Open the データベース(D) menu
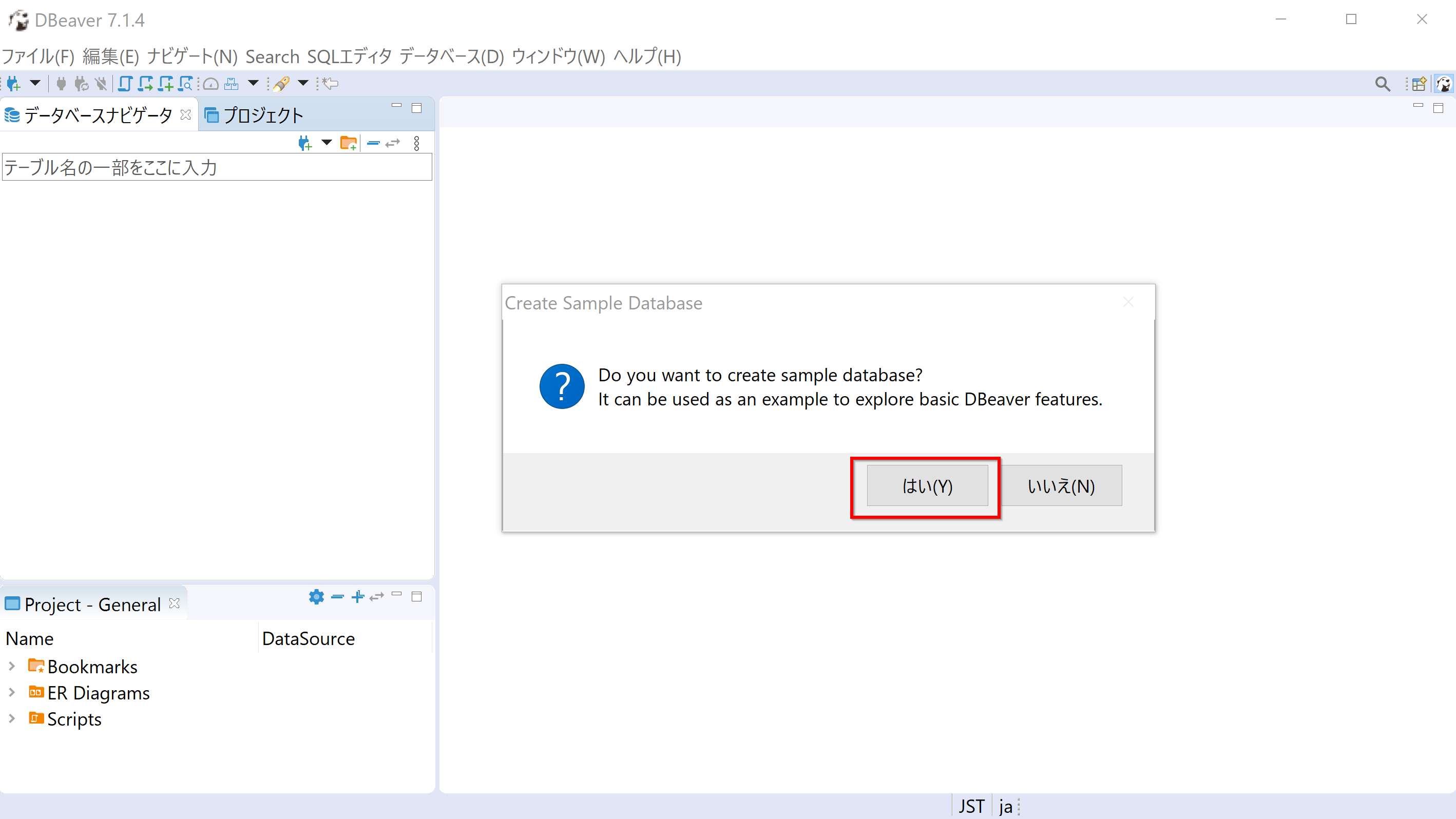 [452, 56]
